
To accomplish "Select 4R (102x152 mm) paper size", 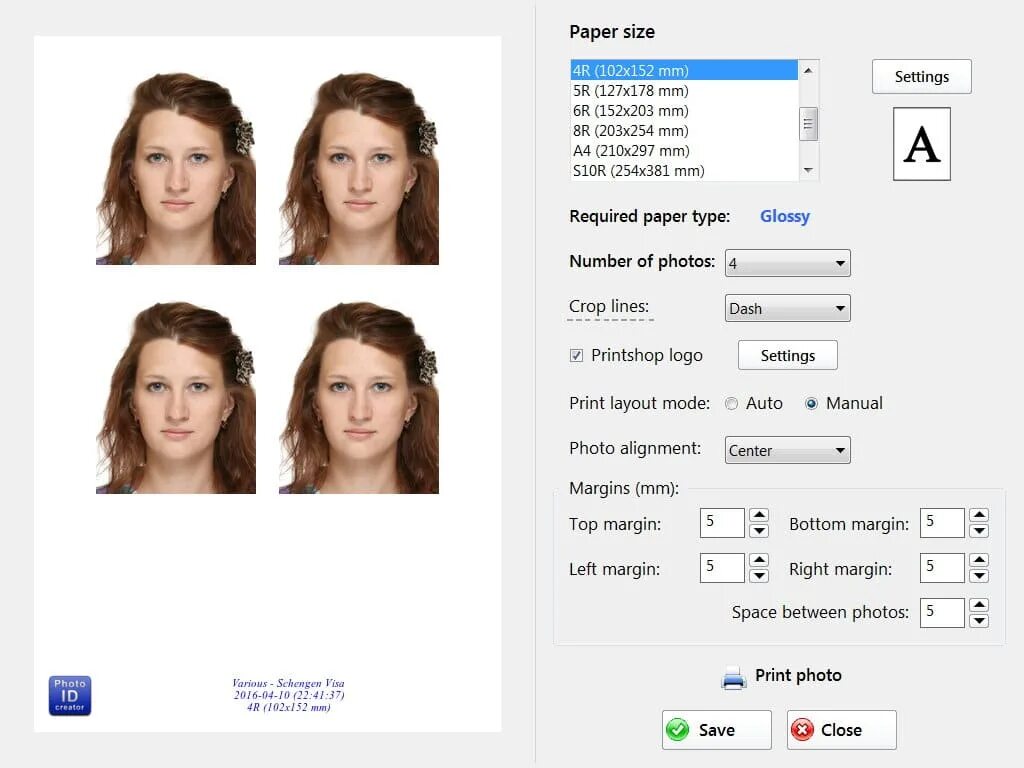I will [684, 70].
